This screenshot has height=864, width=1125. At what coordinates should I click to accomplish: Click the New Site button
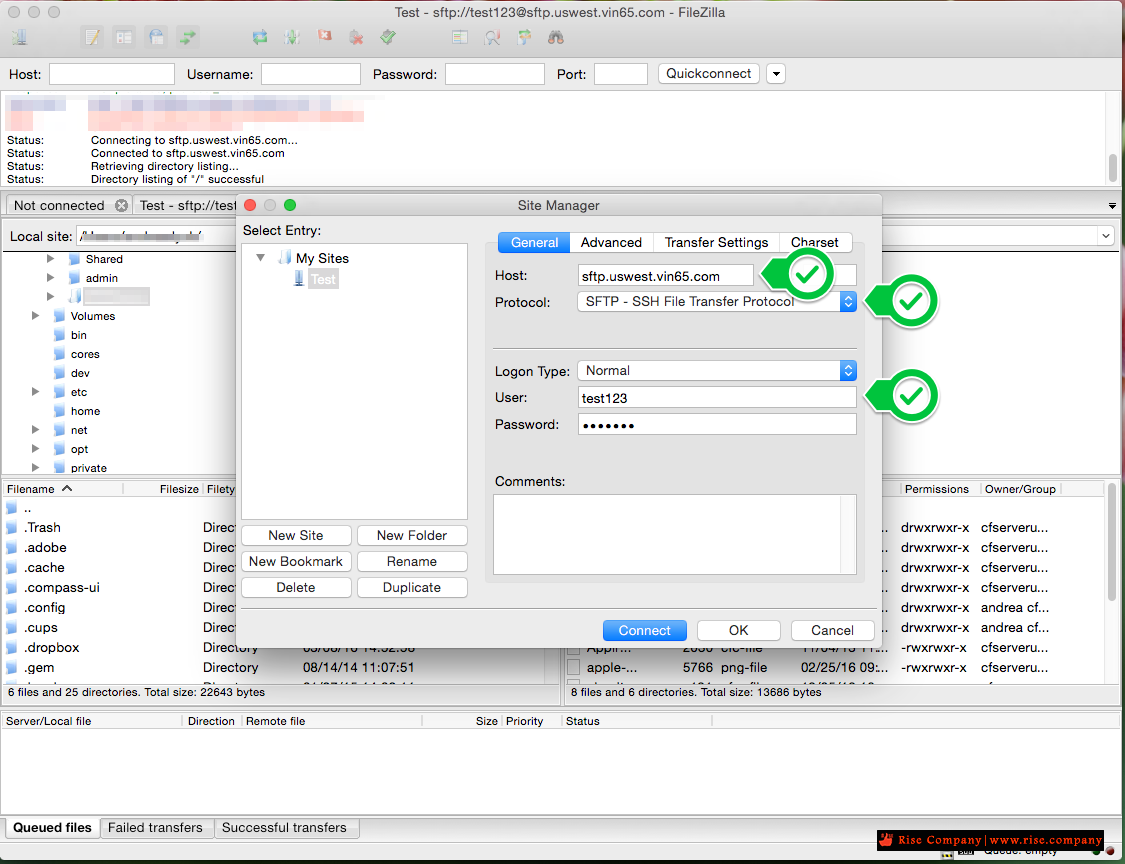(x=296, y=535)
